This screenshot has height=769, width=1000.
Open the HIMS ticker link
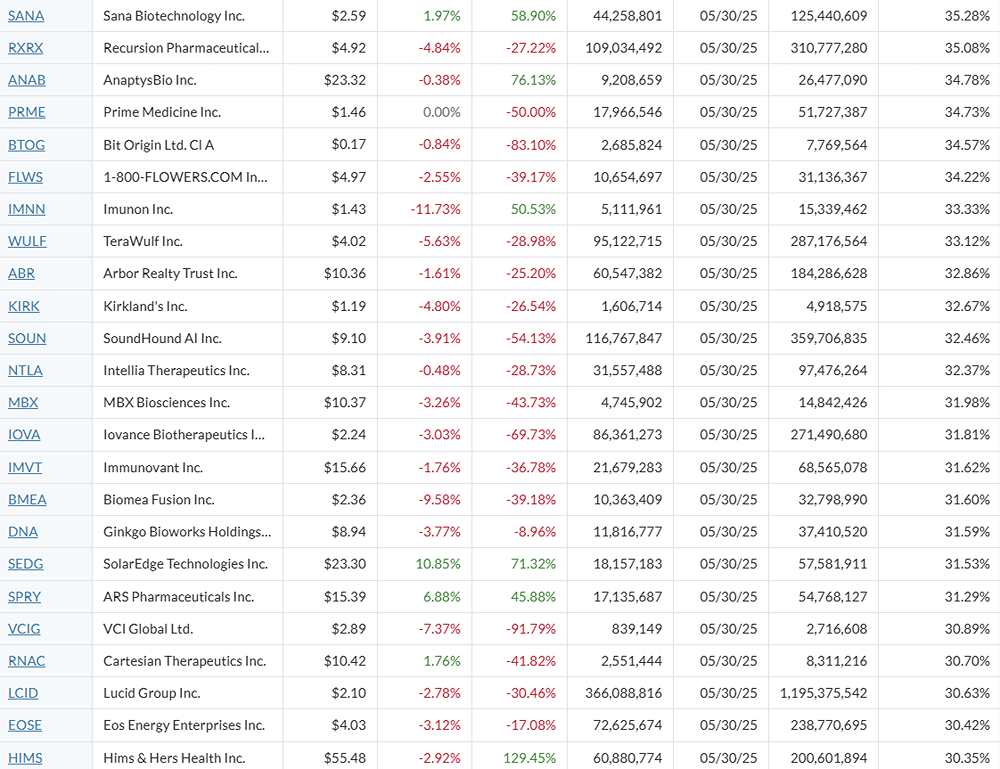coord(26,757)
